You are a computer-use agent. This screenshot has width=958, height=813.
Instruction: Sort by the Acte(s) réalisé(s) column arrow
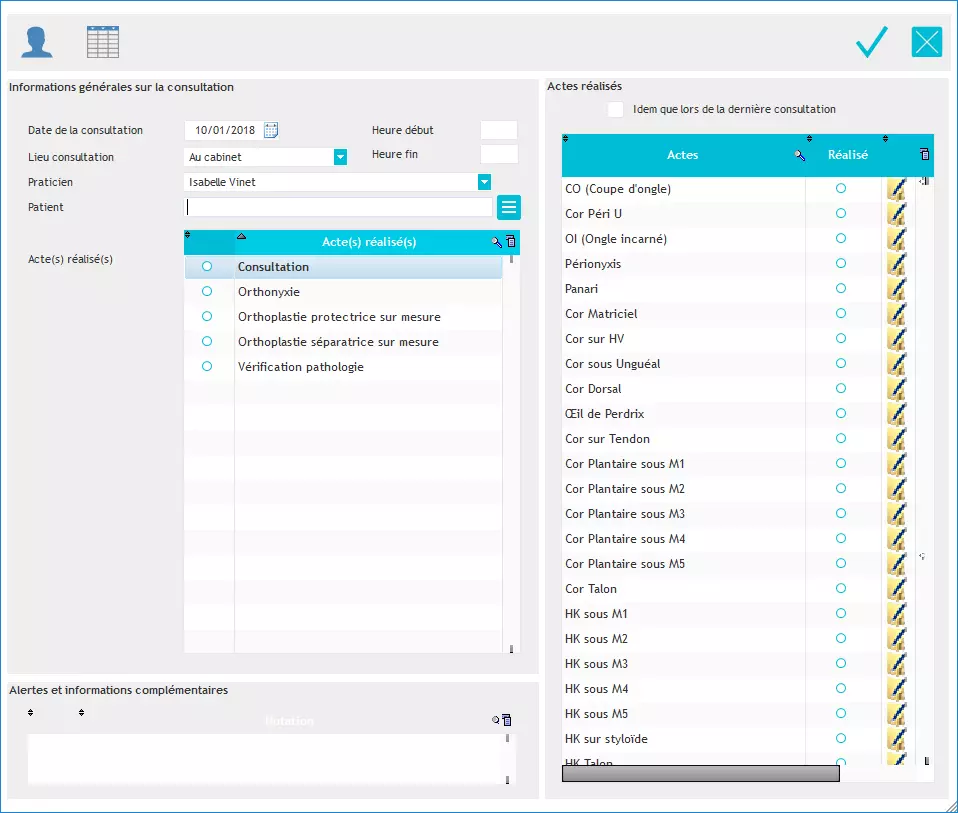[241, 236]
